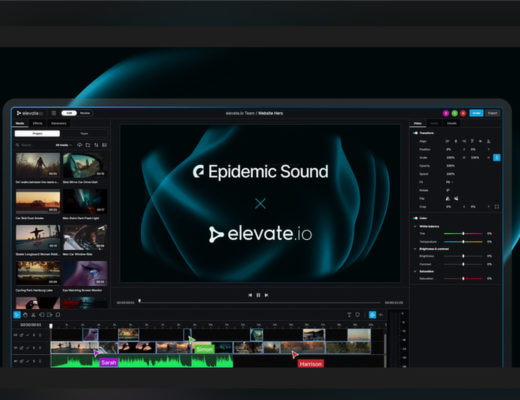Click into the media Search field
Viewport: 520px width, 400px height.
pyautogui.click(x=33, y=145)
